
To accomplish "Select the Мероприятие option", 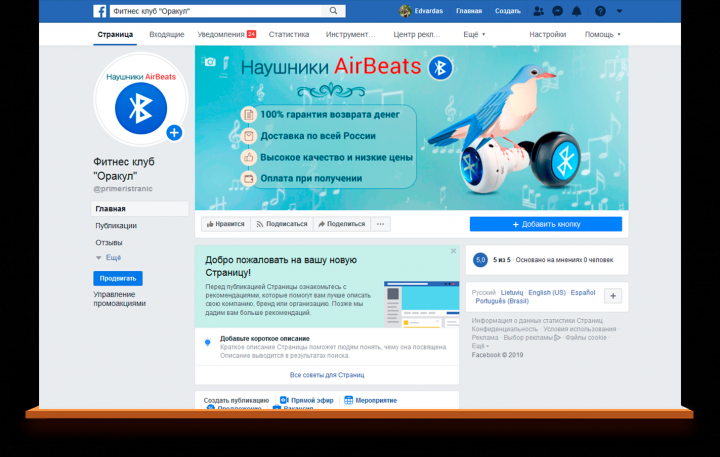I will point(371,400).
